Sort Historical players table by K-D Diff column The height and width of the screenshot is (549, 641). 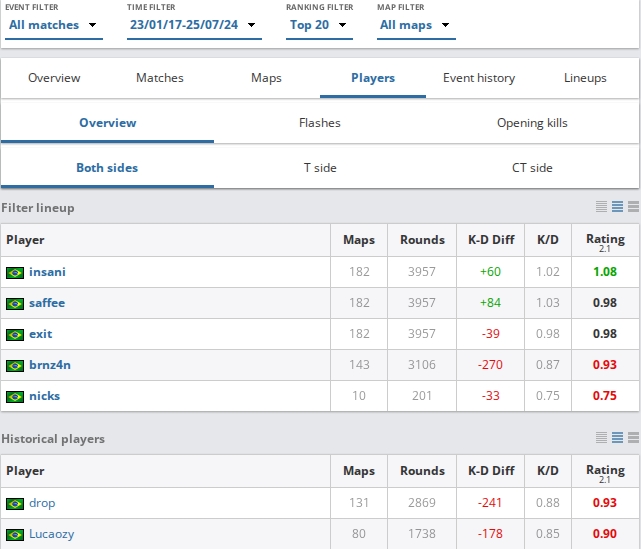tap(491, 471)
